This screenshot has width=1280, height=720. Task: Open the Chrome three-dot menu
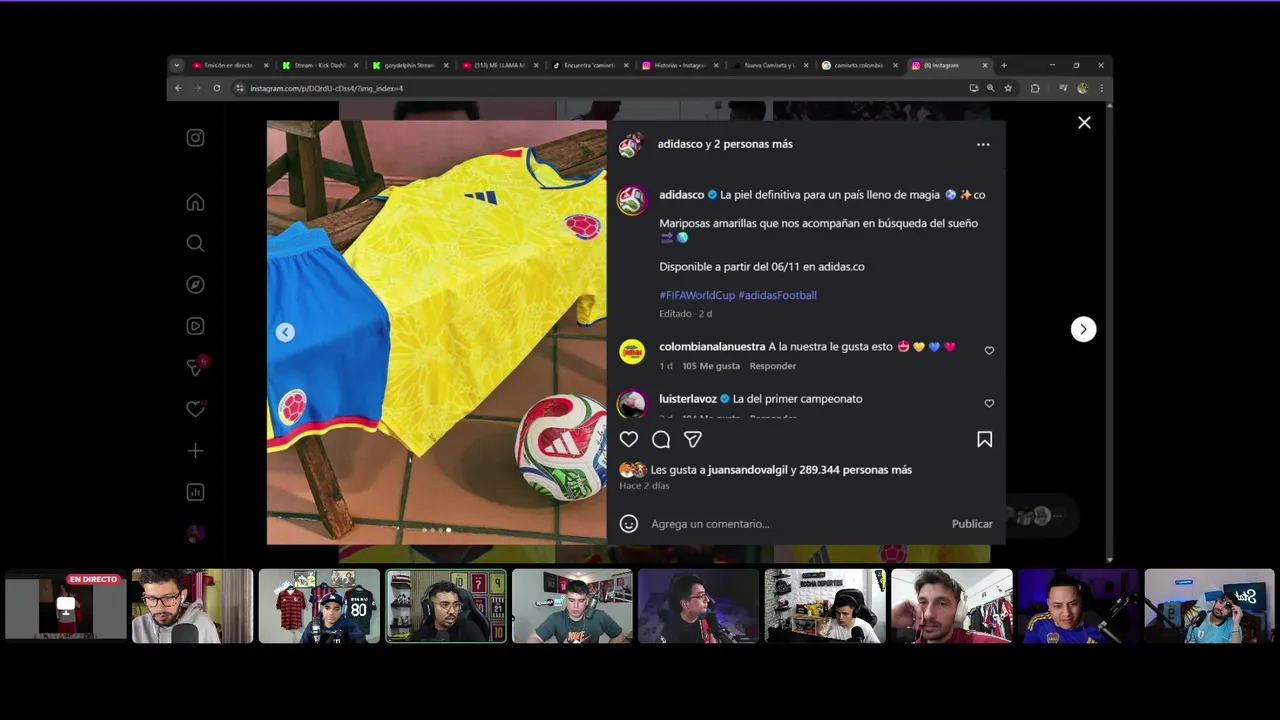1101,88
